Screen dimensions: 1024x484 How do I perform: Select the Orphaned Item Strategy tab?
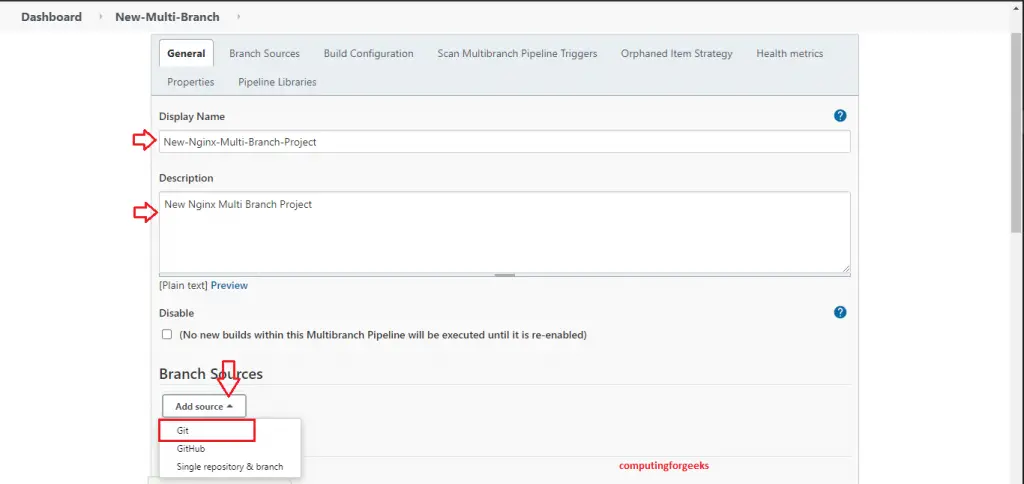pos(677,54)
